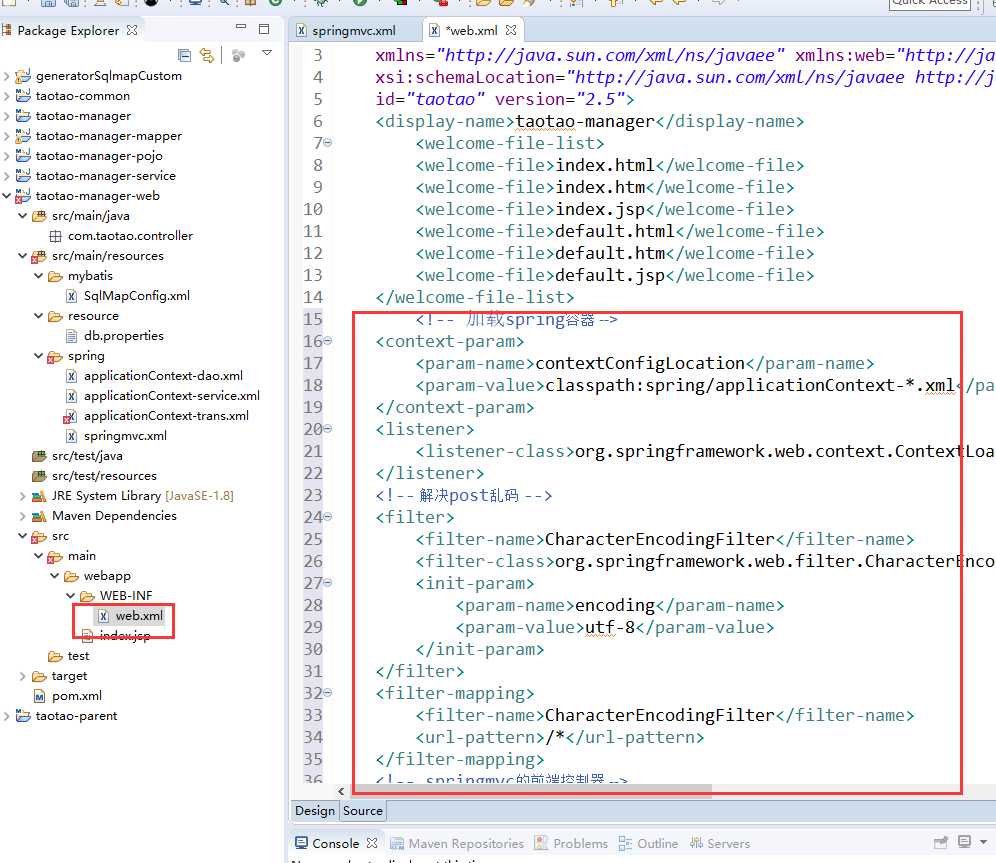Click the grayed focus-on-task icon in Package Explorer
Viewport: 996px width, 863px height.
pos(239,56)
